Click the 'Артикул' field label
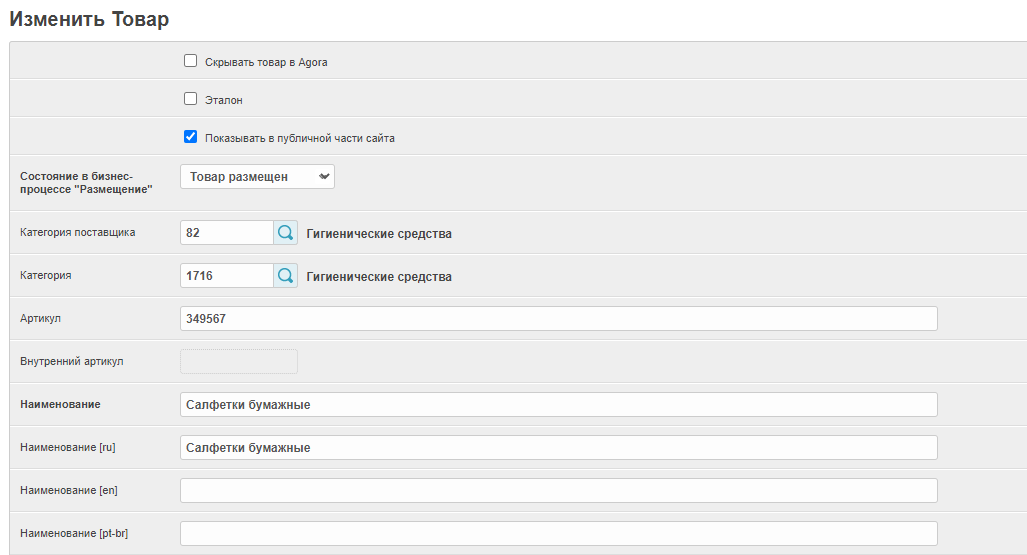This screenshot has height=555, width=1027. point(41,318)
